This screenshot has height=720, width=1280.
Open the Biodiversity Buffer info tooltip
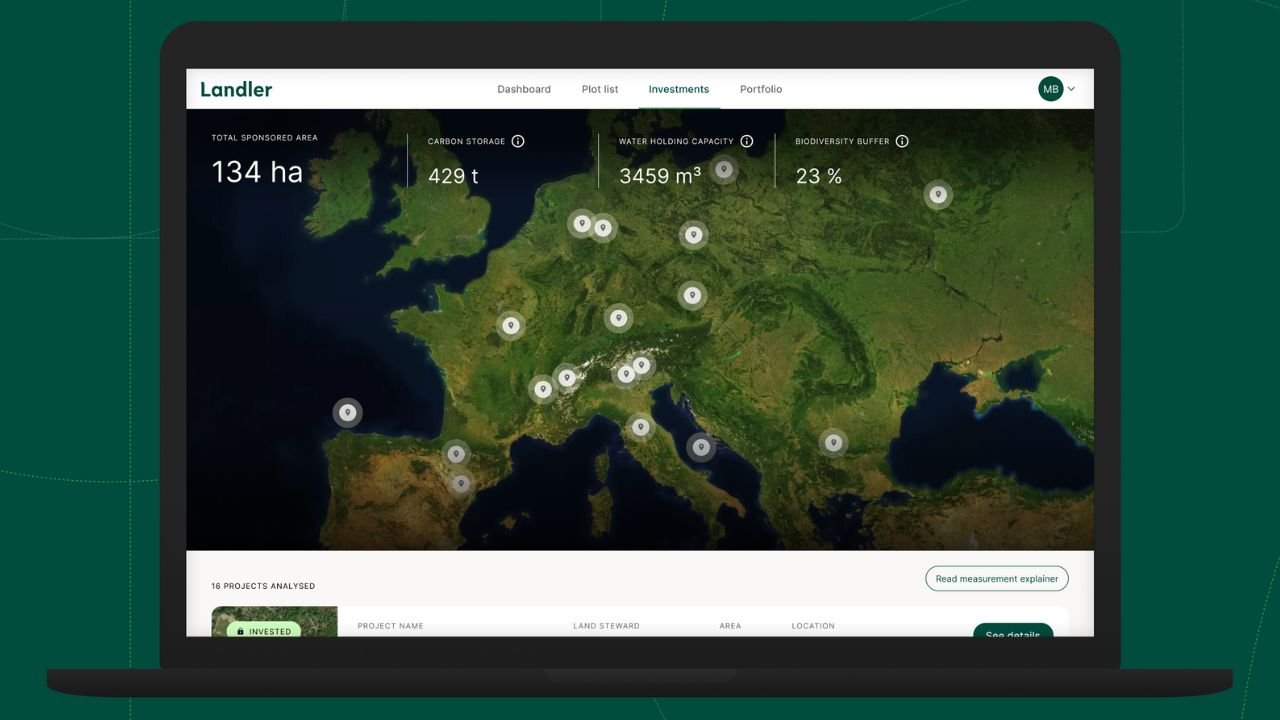[902, 141]
